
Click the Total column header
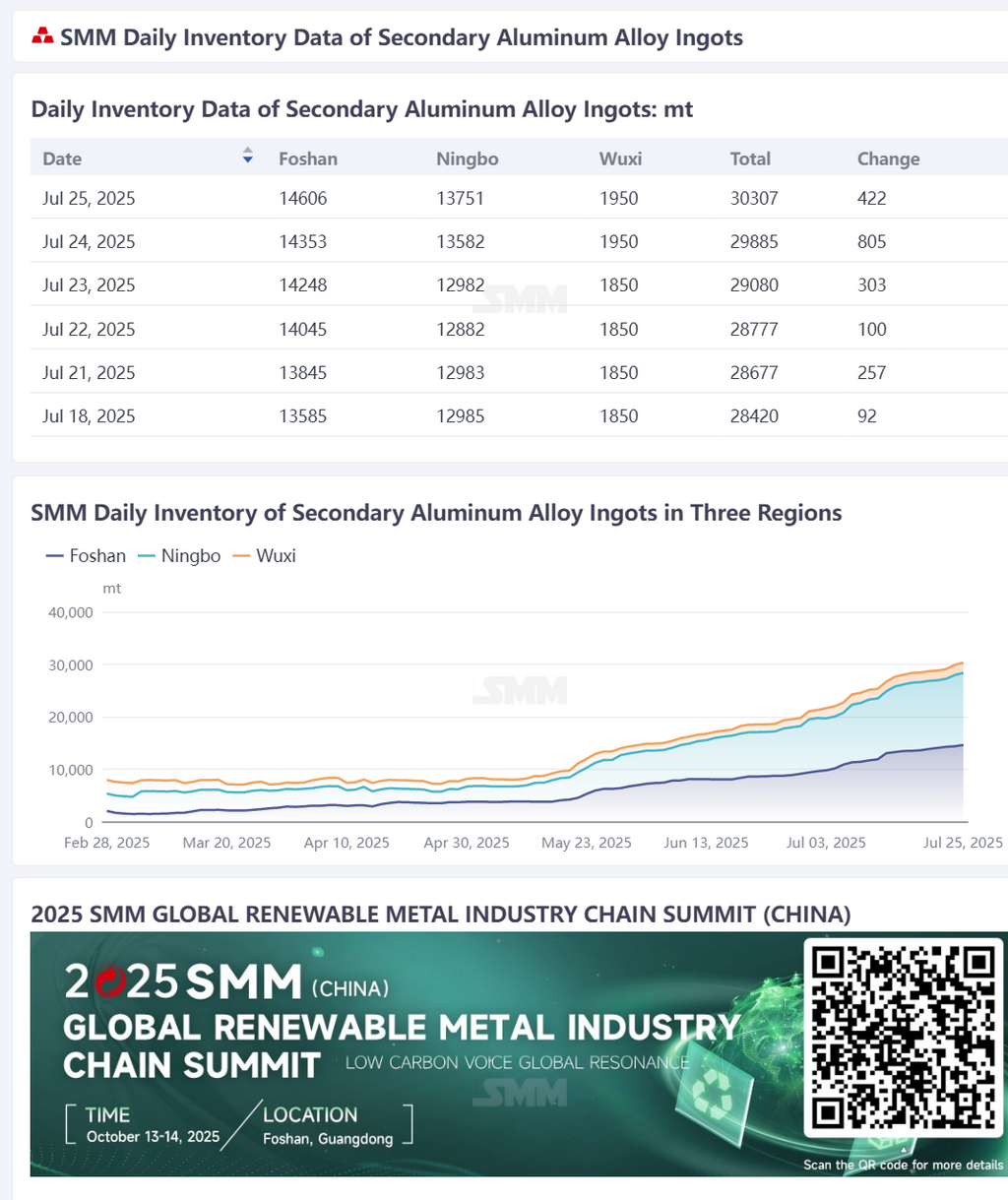coord(750,158)
